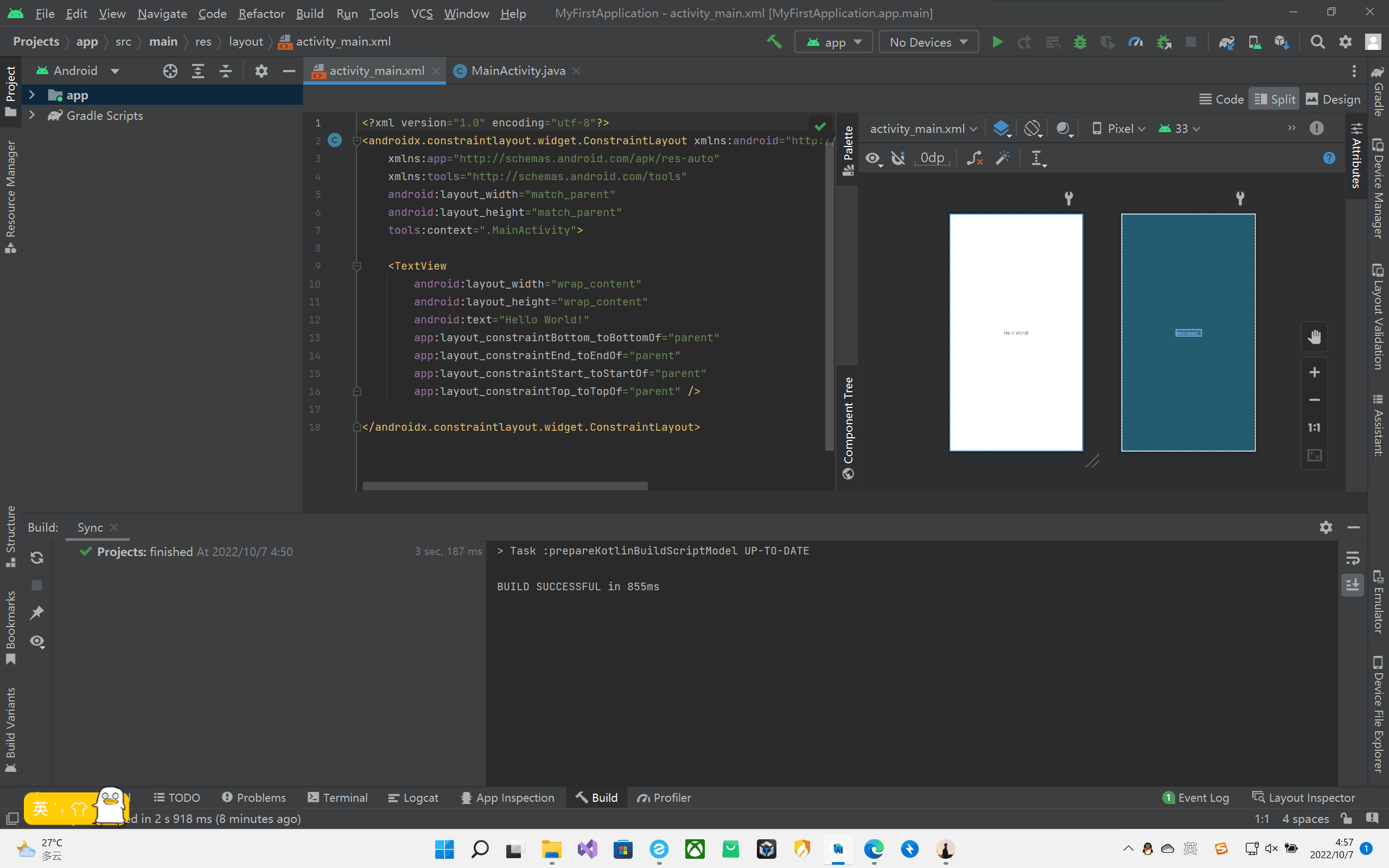Viewport: 1389px width, 868px height.
Task: Toggle Blueprint view off in layout editor
Action: point(1003,128)
